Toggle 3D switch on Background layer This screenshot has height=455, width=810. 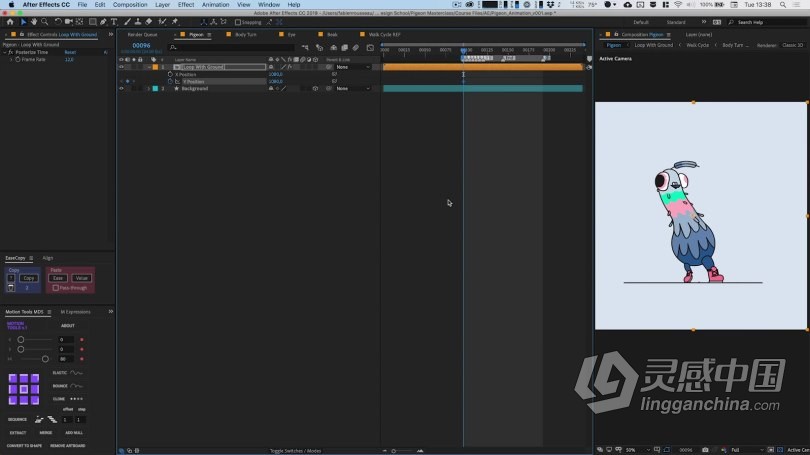pos(315,88)
